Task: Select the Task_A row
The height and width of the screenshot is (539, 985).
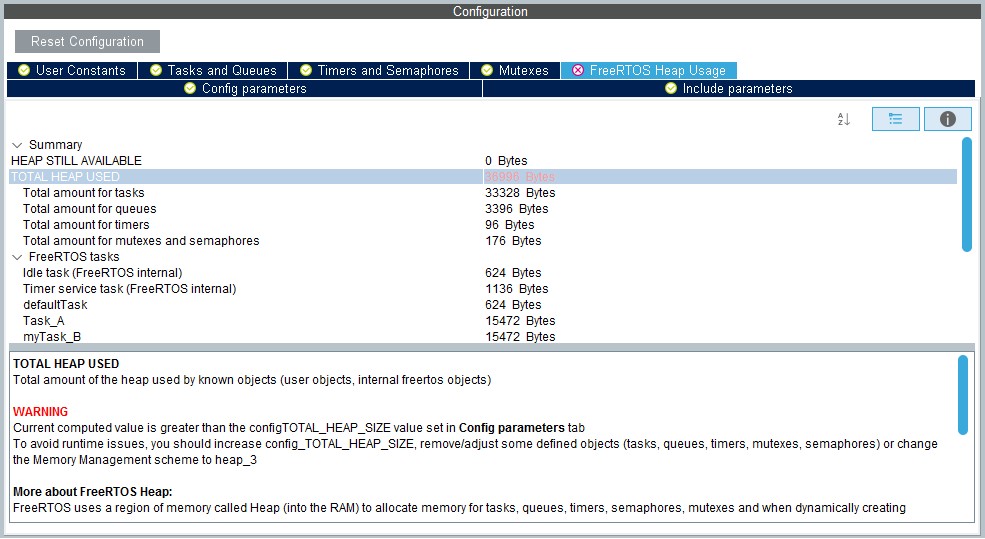Action: tap(483, 321)
